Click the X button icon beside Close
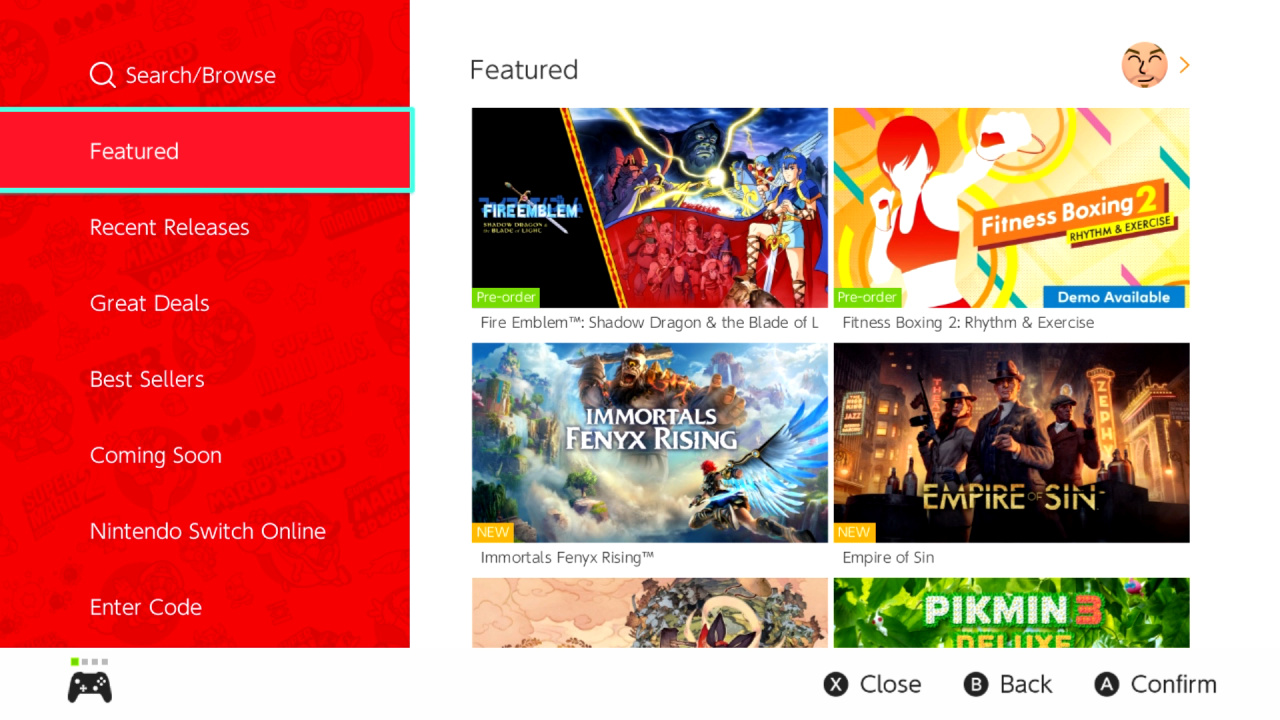The image size is (1280, 720). tap(835, 684)
